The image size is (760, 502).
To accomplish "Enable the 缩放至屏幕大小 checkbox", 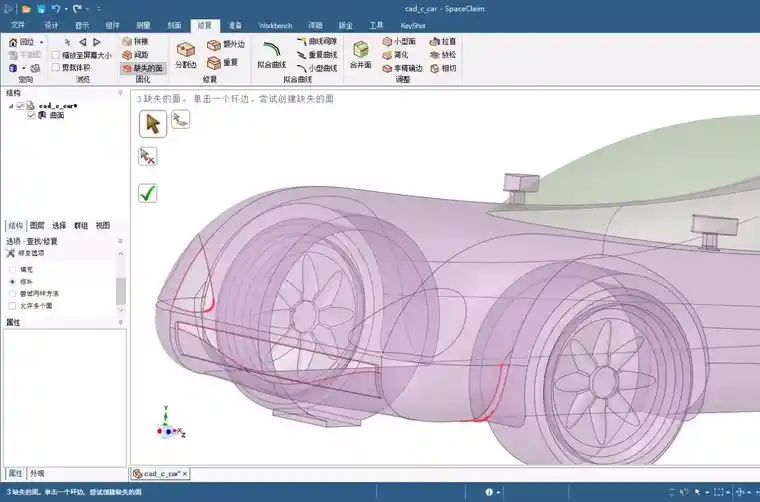I will (x=56, y=55).
